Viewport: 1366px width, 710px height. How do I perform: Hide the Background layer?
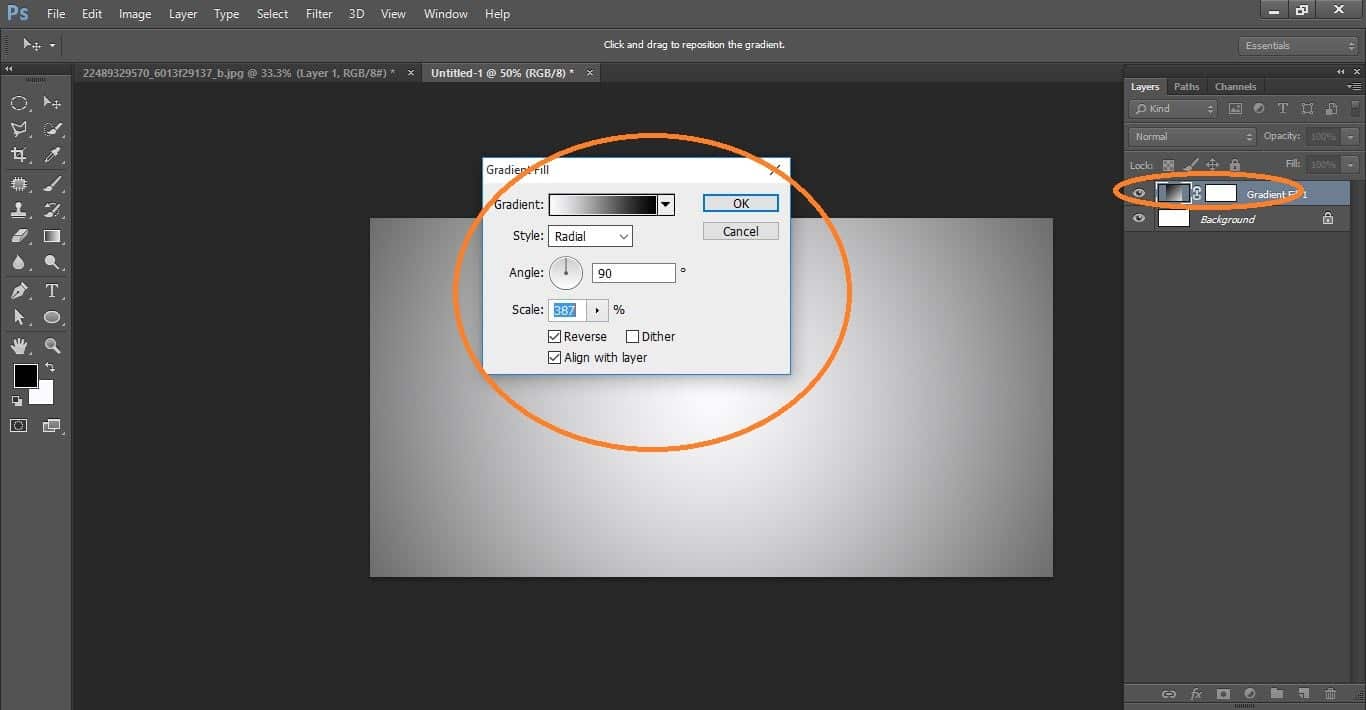[1138, 218]
